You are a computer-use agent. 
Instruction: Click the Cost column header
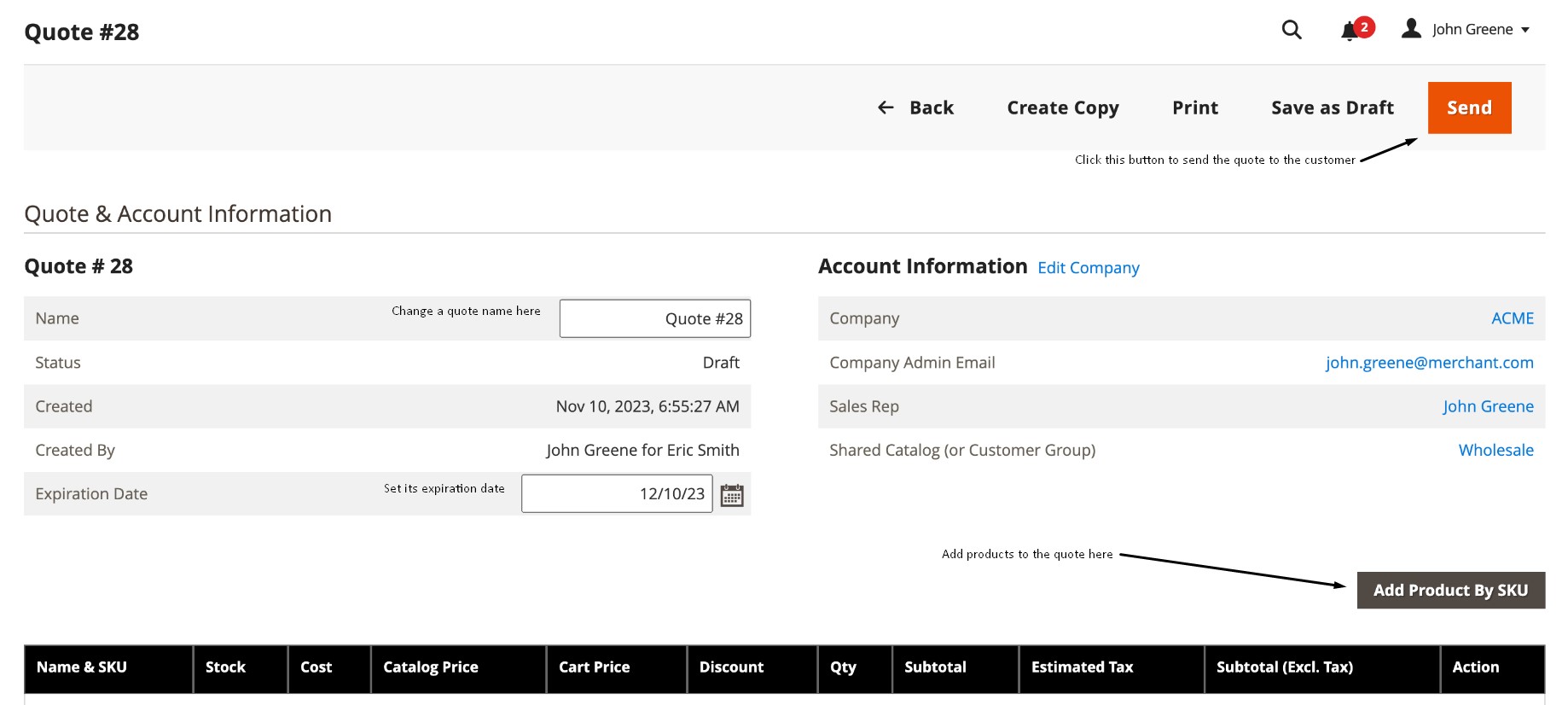[329, 667]
